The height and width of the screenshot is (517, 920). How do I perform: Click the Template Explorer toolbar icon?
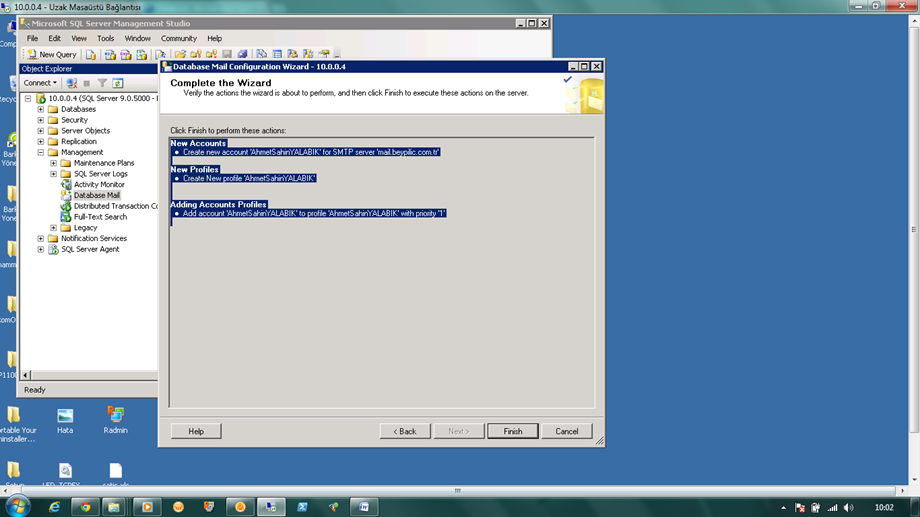coord(308,55)
